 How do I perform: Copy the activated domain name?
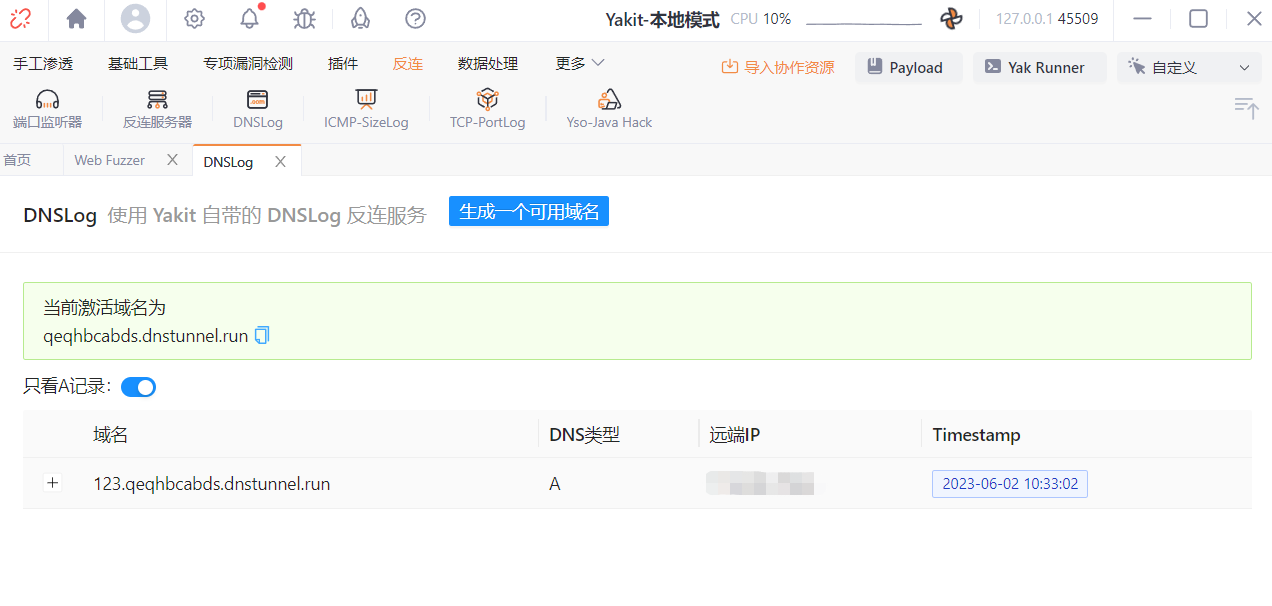262,336
